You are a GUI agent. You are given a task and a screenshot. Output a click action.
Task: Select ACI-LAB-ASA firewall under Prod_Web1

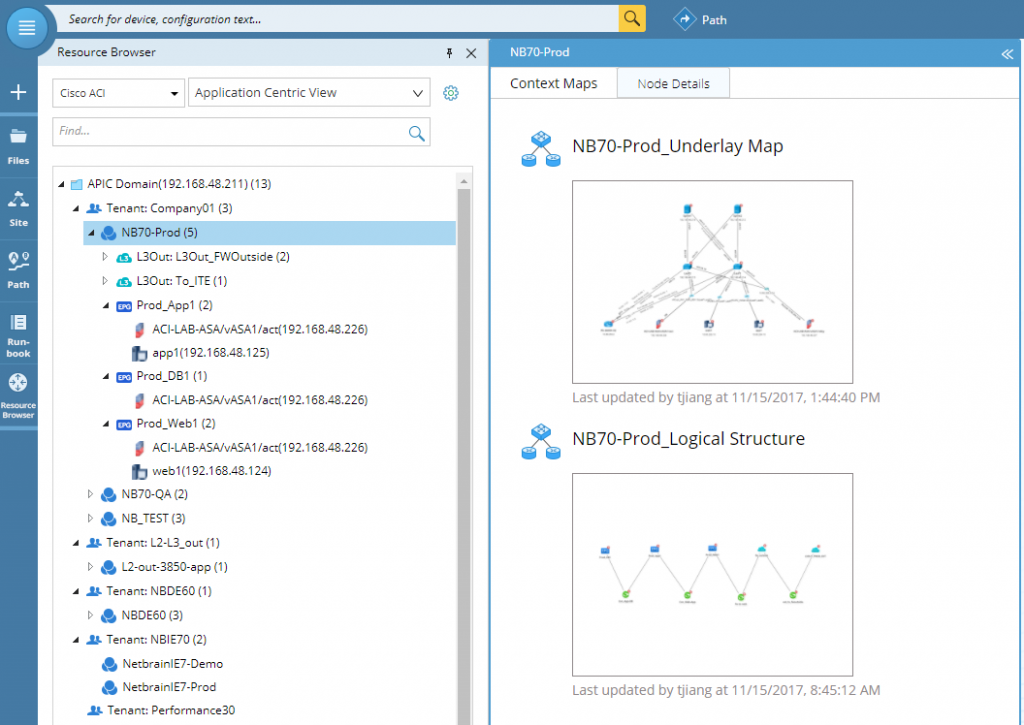259,447
